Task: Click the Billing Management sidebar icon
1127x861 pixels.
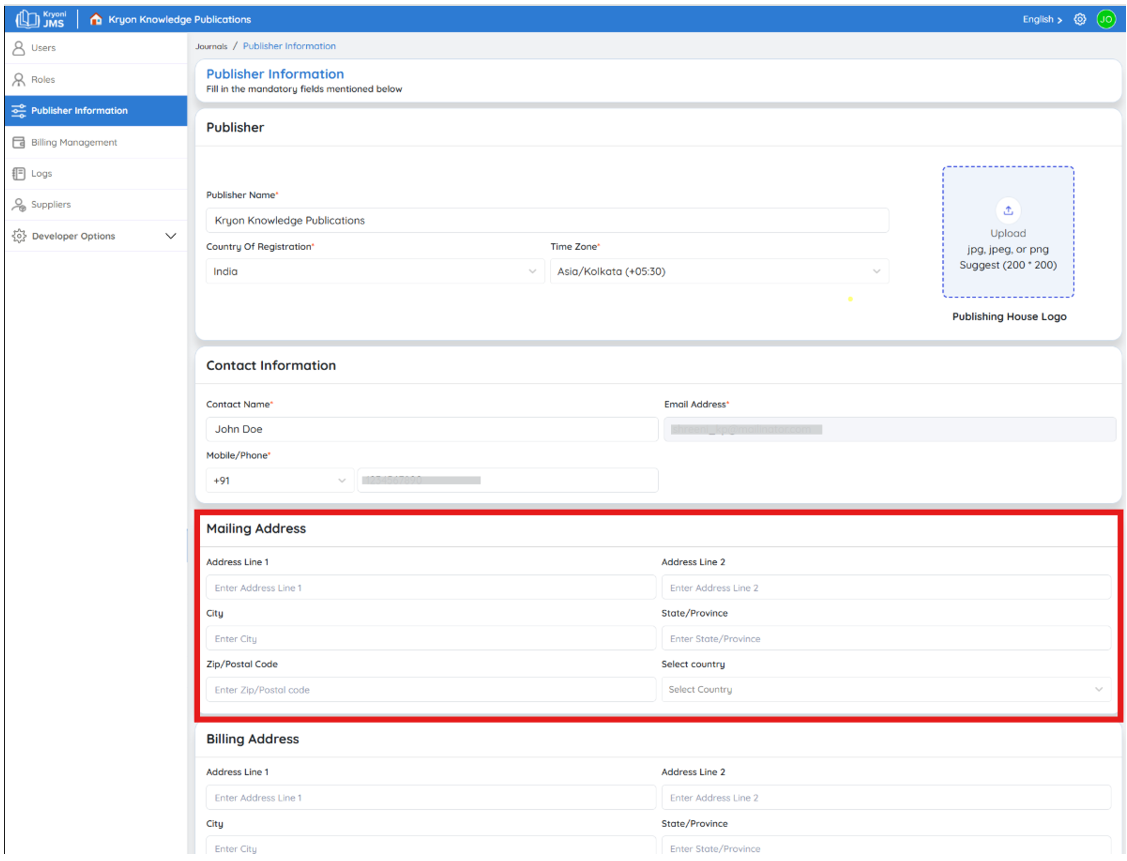Action: coord(19,142)
